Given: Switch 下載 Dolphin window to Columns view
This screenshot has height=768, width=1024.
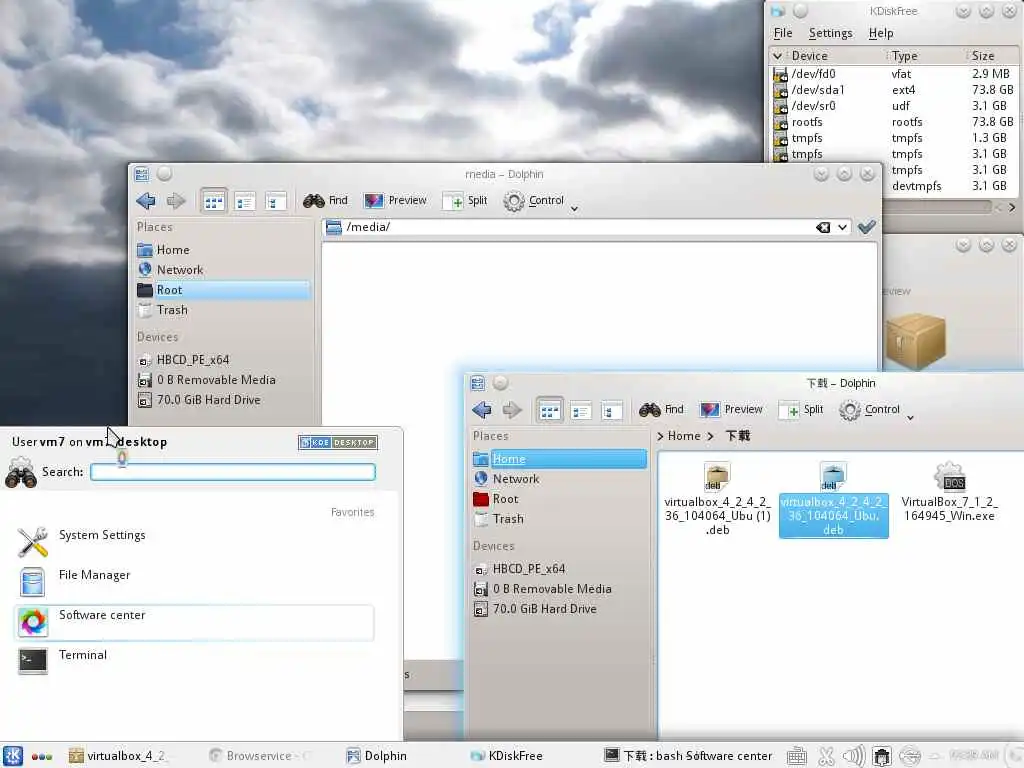Looking at the screenshot, I should pyautogui.click(x=611, y=411).
